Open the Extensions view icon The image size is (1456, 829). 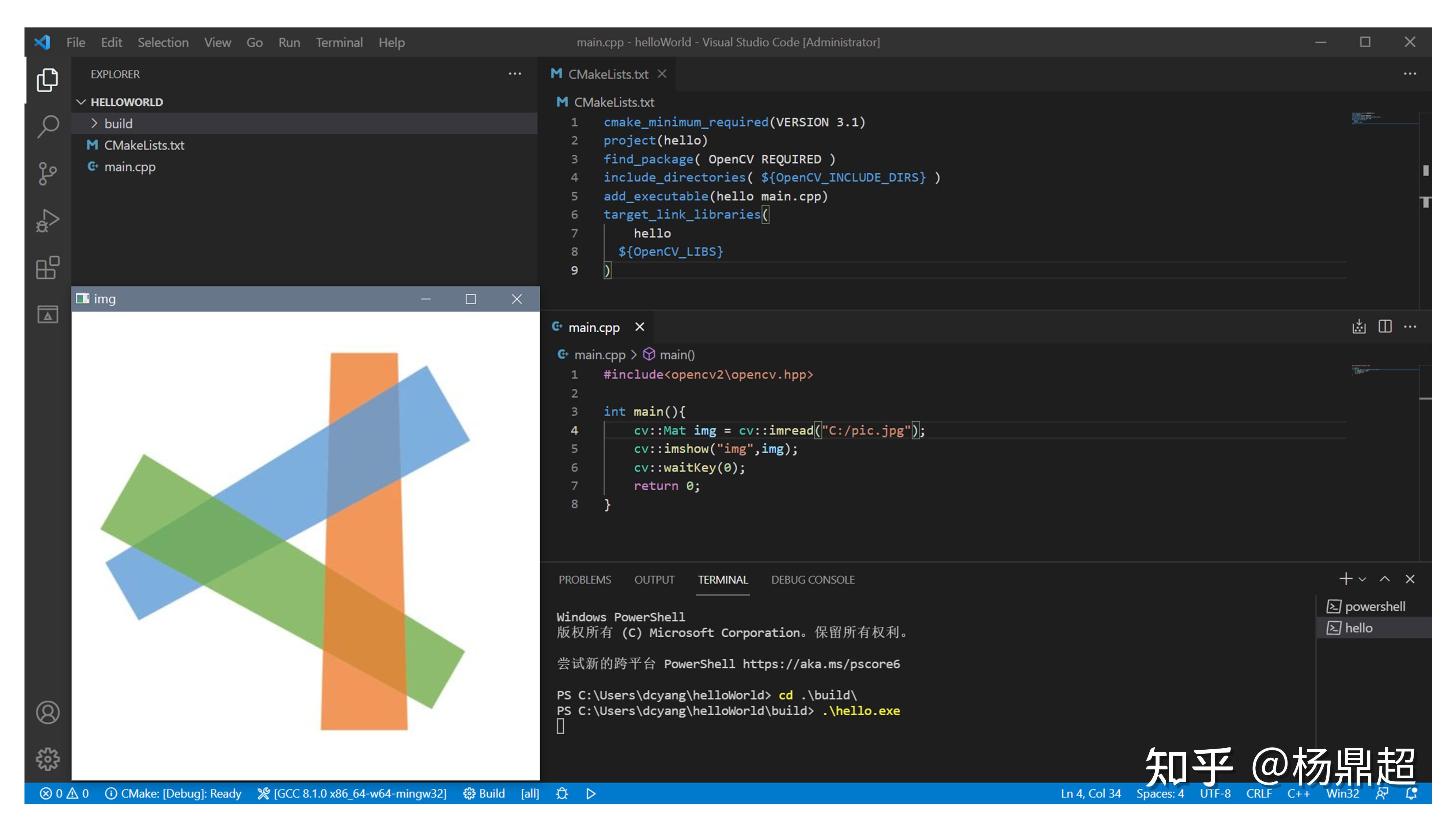tap(47, 268)
